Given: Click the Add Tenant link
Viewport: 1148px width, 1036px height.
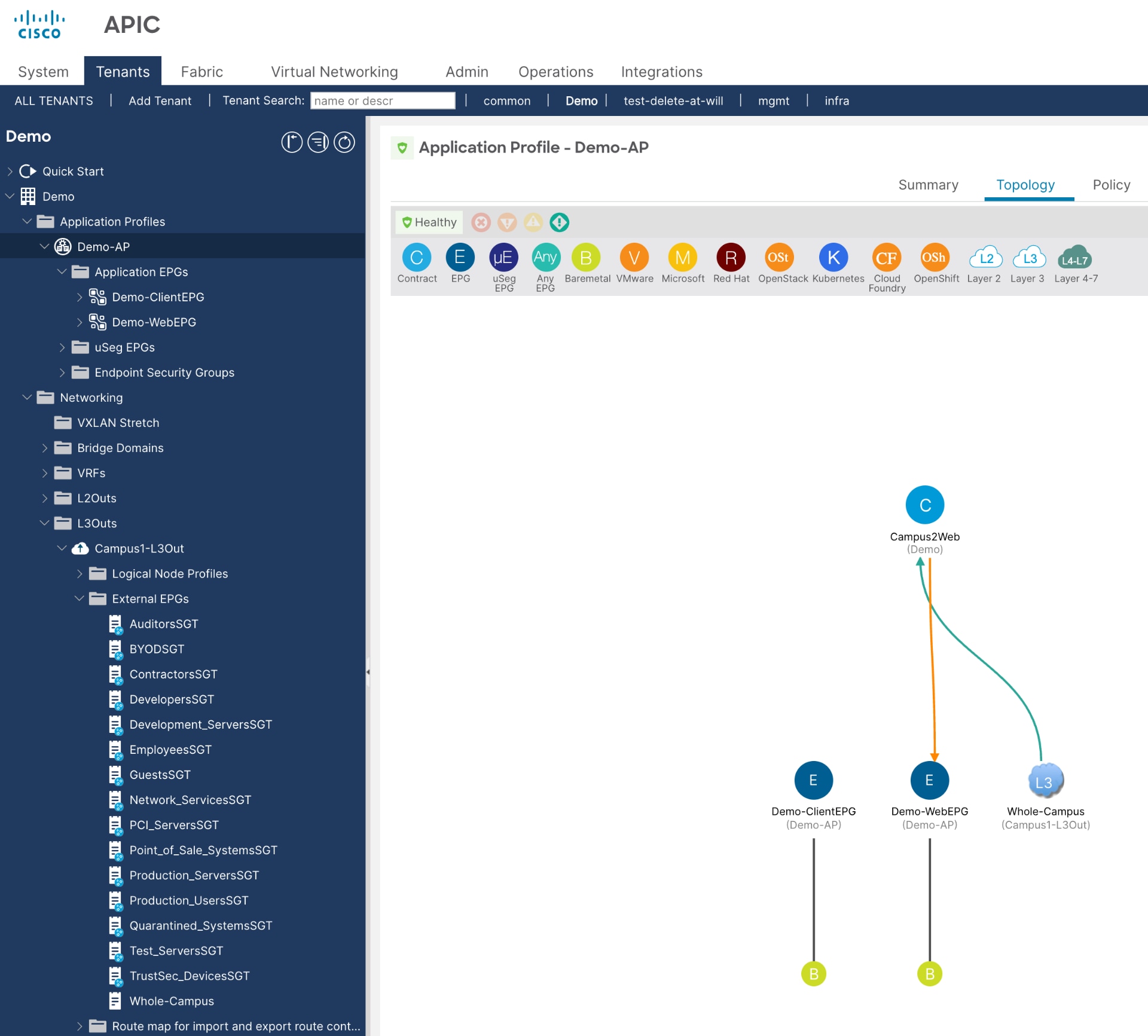Looking at the screenshot, I should 160,100.
